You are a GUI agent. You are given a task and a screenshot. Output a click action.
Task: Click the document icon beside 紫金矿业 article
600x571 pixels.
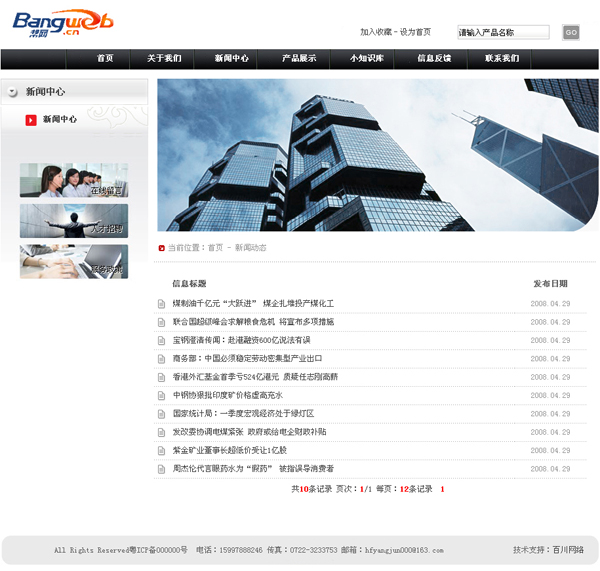point(161,451)
